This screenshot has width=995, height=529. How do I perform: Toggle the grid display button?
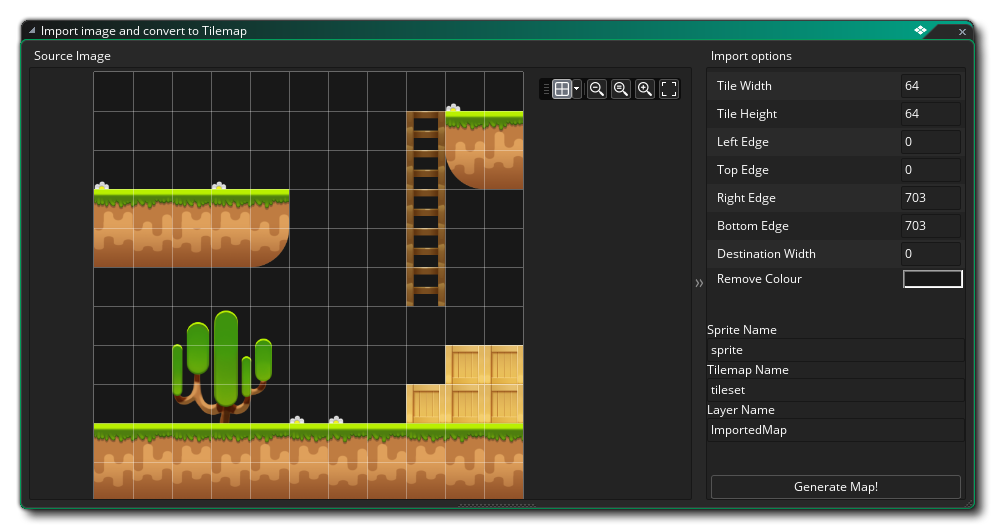[x=562, y=89]
